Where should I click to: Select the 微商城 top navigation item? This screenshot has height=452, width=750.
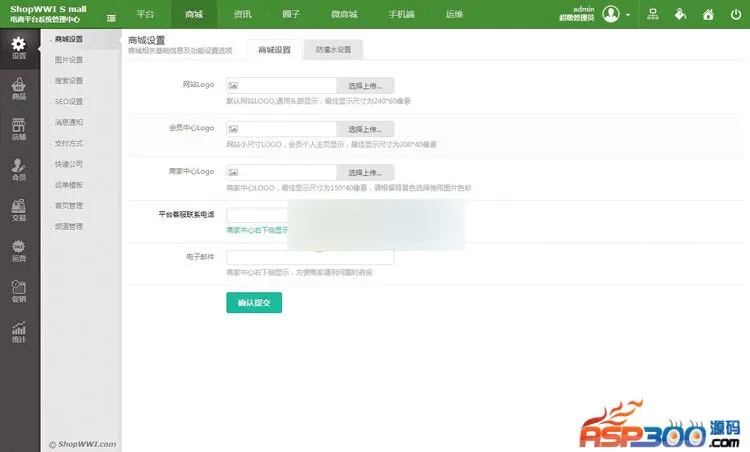click(346, 14)
